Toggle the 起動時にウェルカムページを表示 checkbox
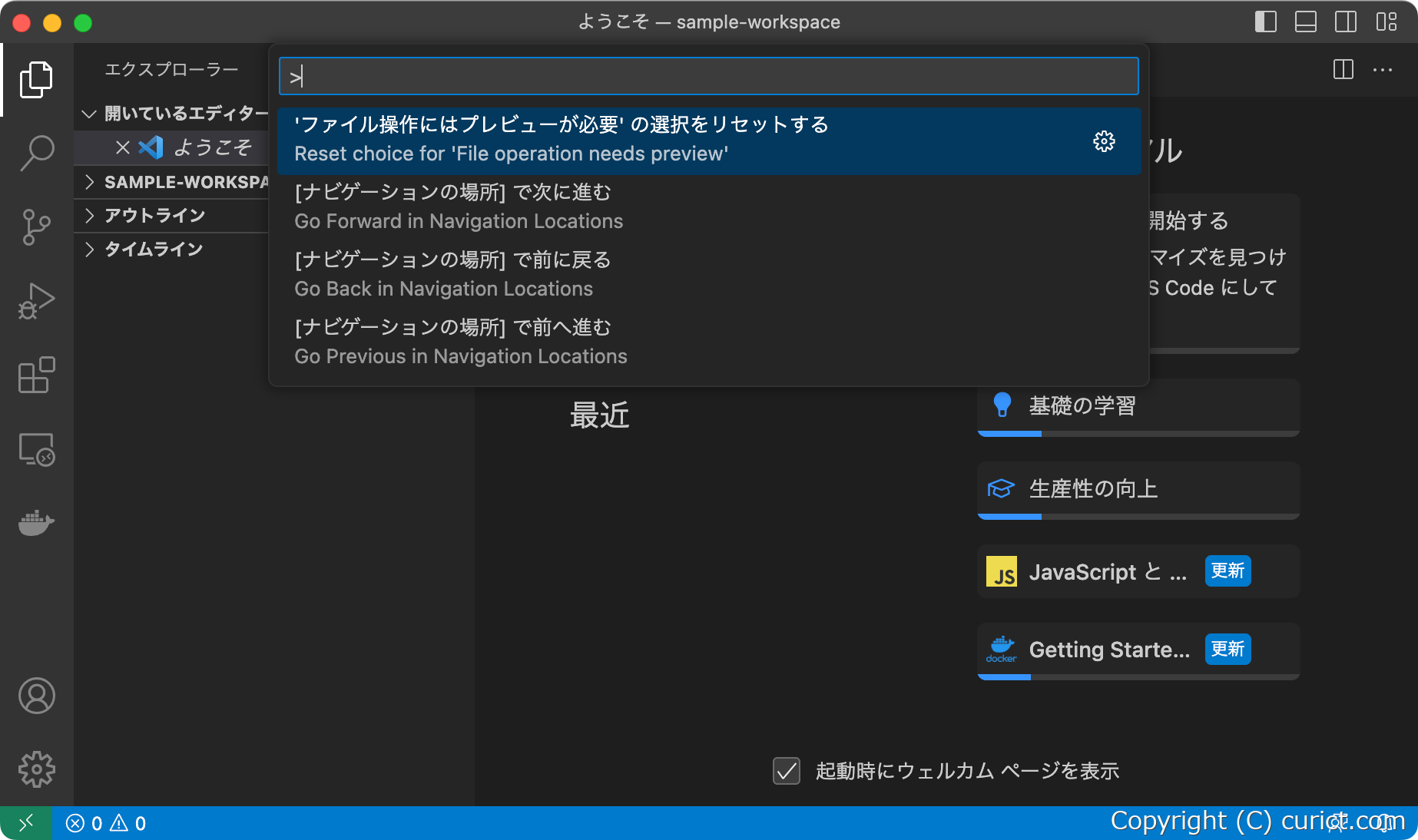 click(786, 771)
